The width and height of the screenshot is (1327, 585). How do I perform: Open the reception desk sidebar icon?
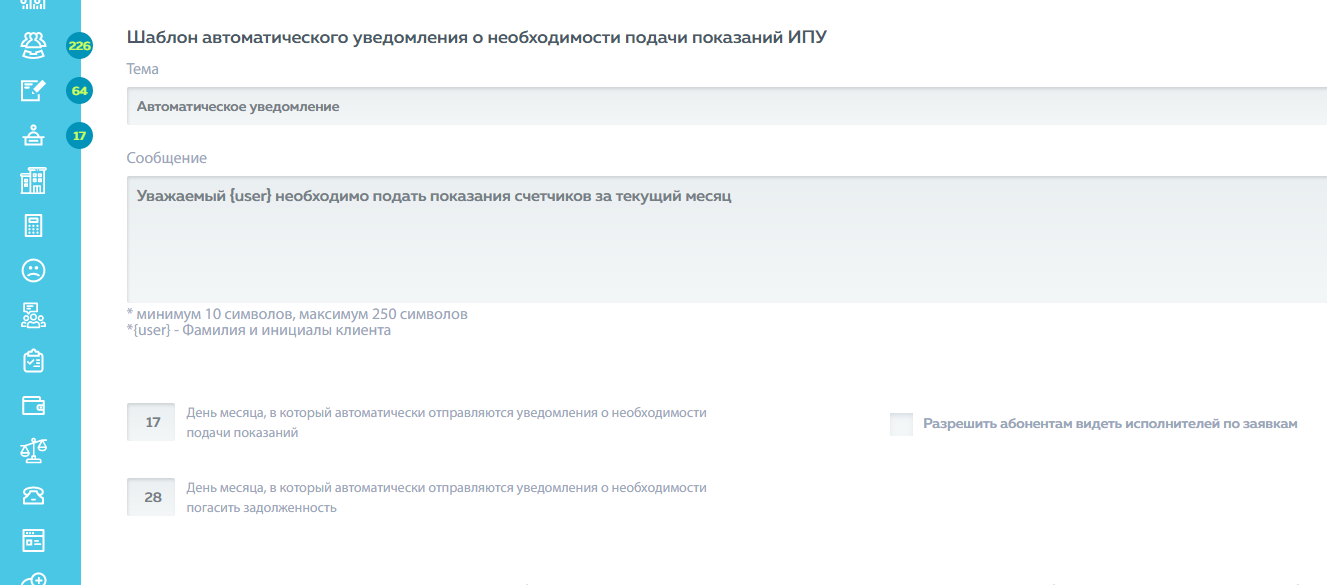click(x=34, y=135)
